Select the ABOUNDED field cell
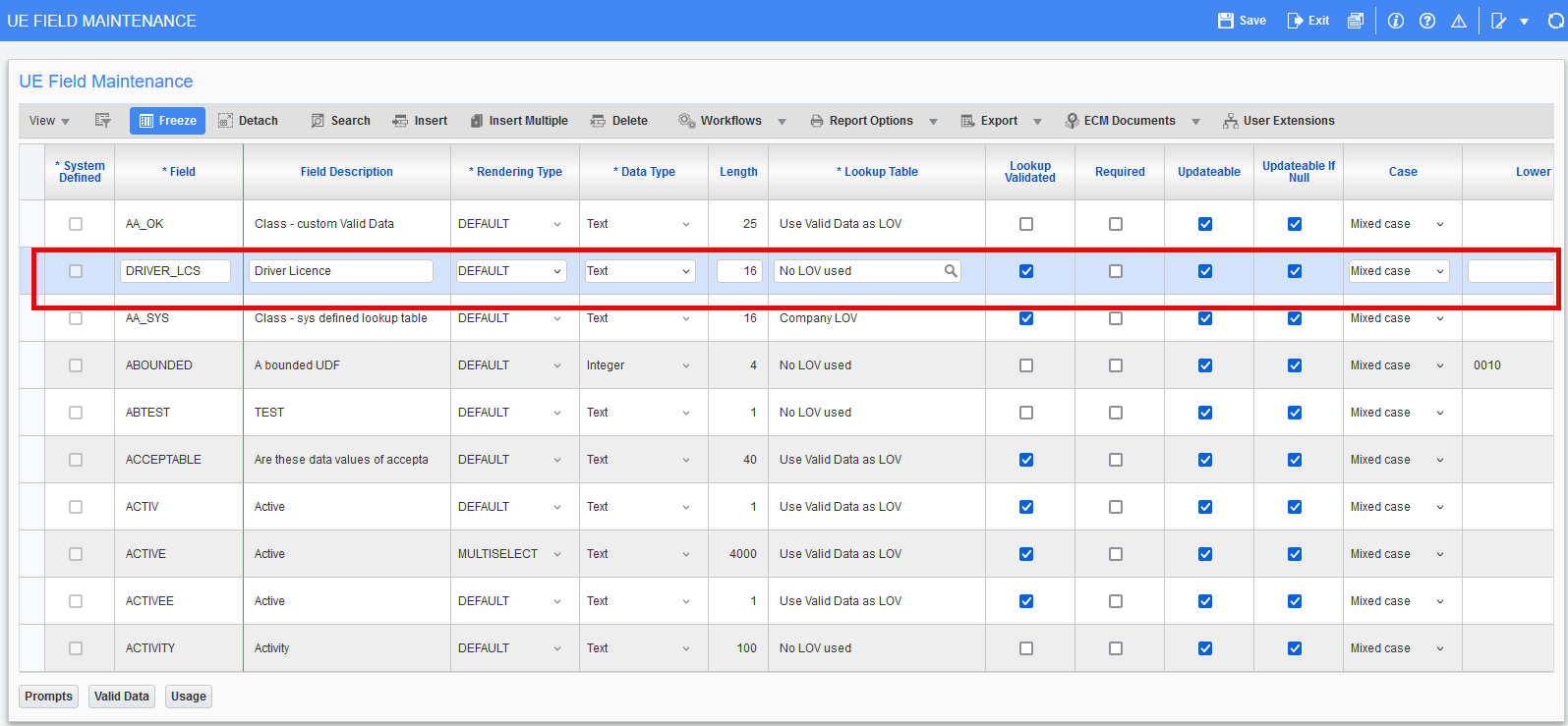 coord(179,365)
